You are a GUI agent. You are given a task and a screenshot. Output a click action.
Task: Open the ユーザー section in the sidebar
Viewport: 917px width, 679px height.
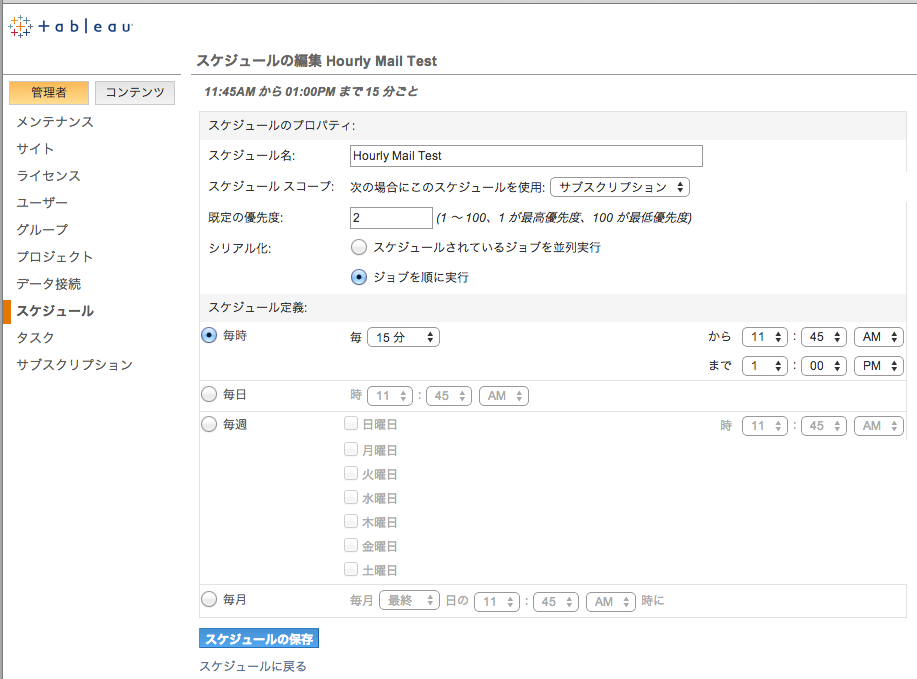tap(41, 200)
